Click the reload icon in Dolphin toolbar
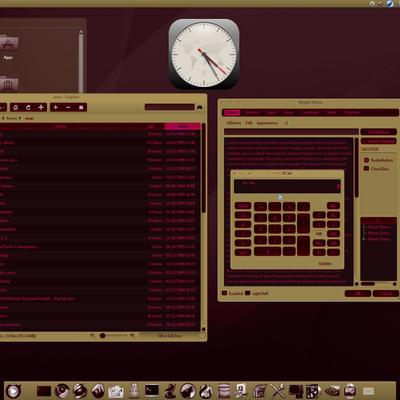This screenshot has width=400, height=400. (x=28, y=107)
